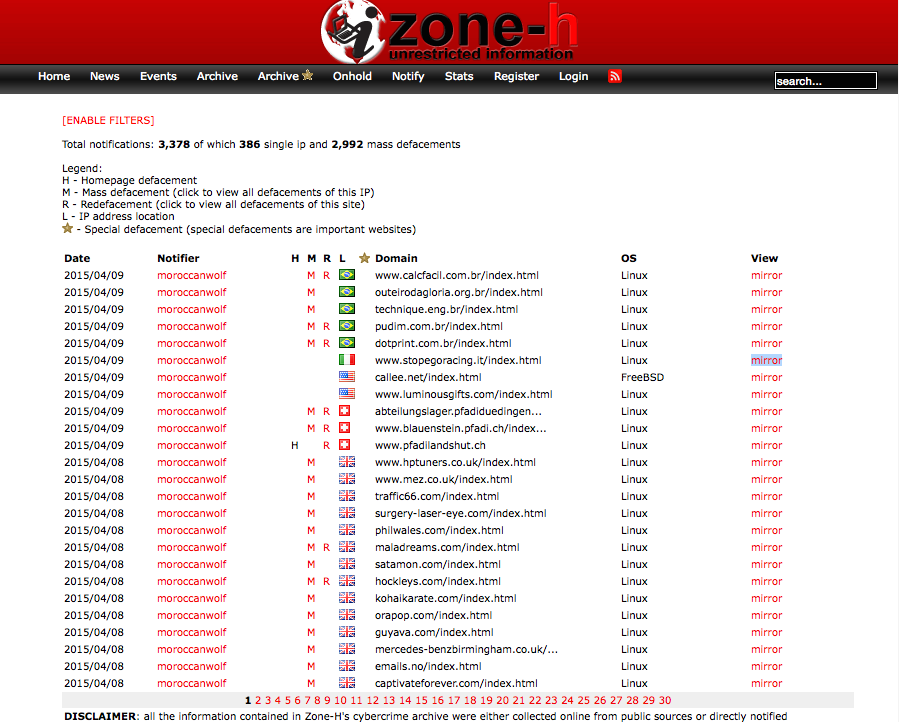The height and width of the screenshot is (722, 899).
Task: Click R redefacement link for pfadilandshut.ch
Action: tap(326, 446)
